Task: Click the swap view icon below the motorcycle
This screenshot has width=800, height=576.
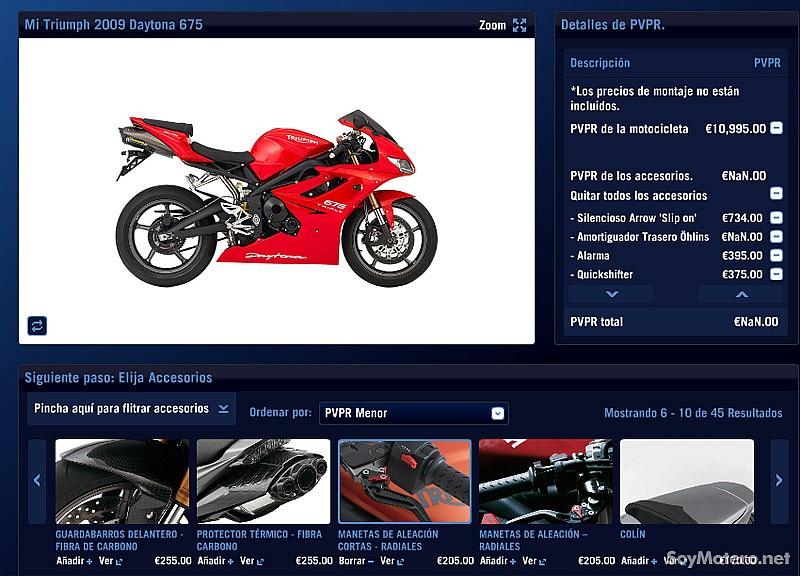Action: tap(37, 325)
